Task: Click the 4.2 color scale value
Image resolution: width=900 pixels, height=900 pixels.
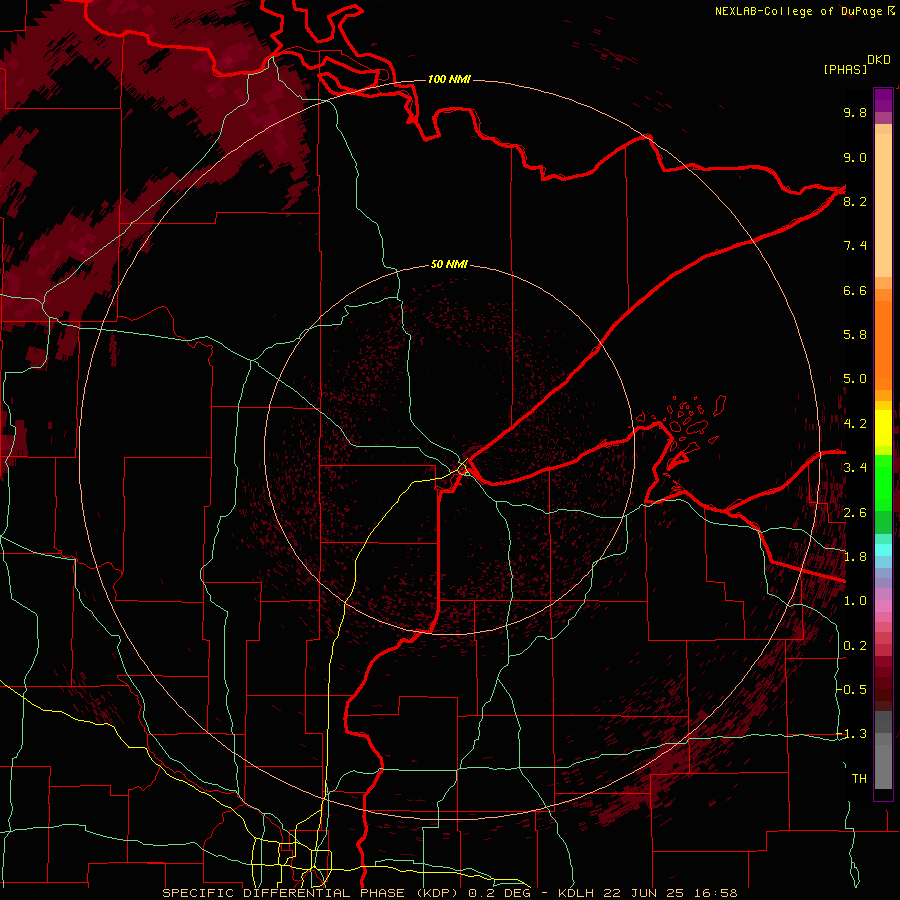Action: [855, 424]
